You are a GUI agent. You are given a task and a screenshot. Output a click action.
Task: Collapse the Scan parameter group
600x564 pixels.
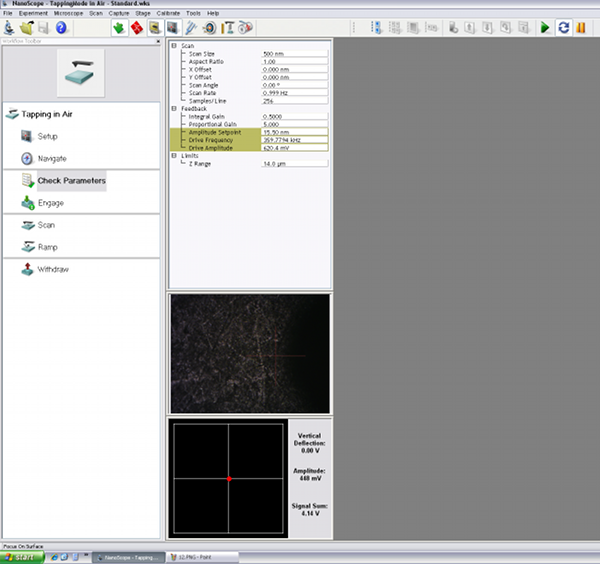[x=175, y=46]
